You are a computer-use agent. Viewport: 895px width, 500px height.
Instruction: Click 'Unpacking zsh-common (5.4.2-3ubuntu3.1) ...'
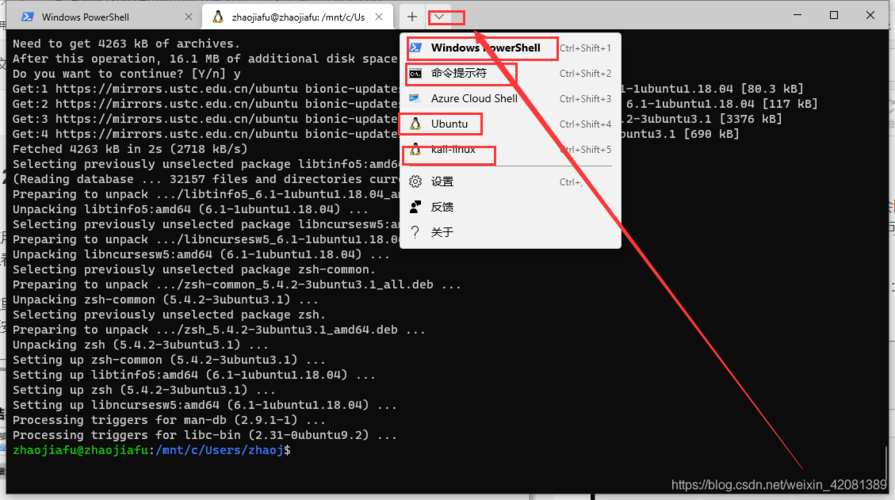166,300
